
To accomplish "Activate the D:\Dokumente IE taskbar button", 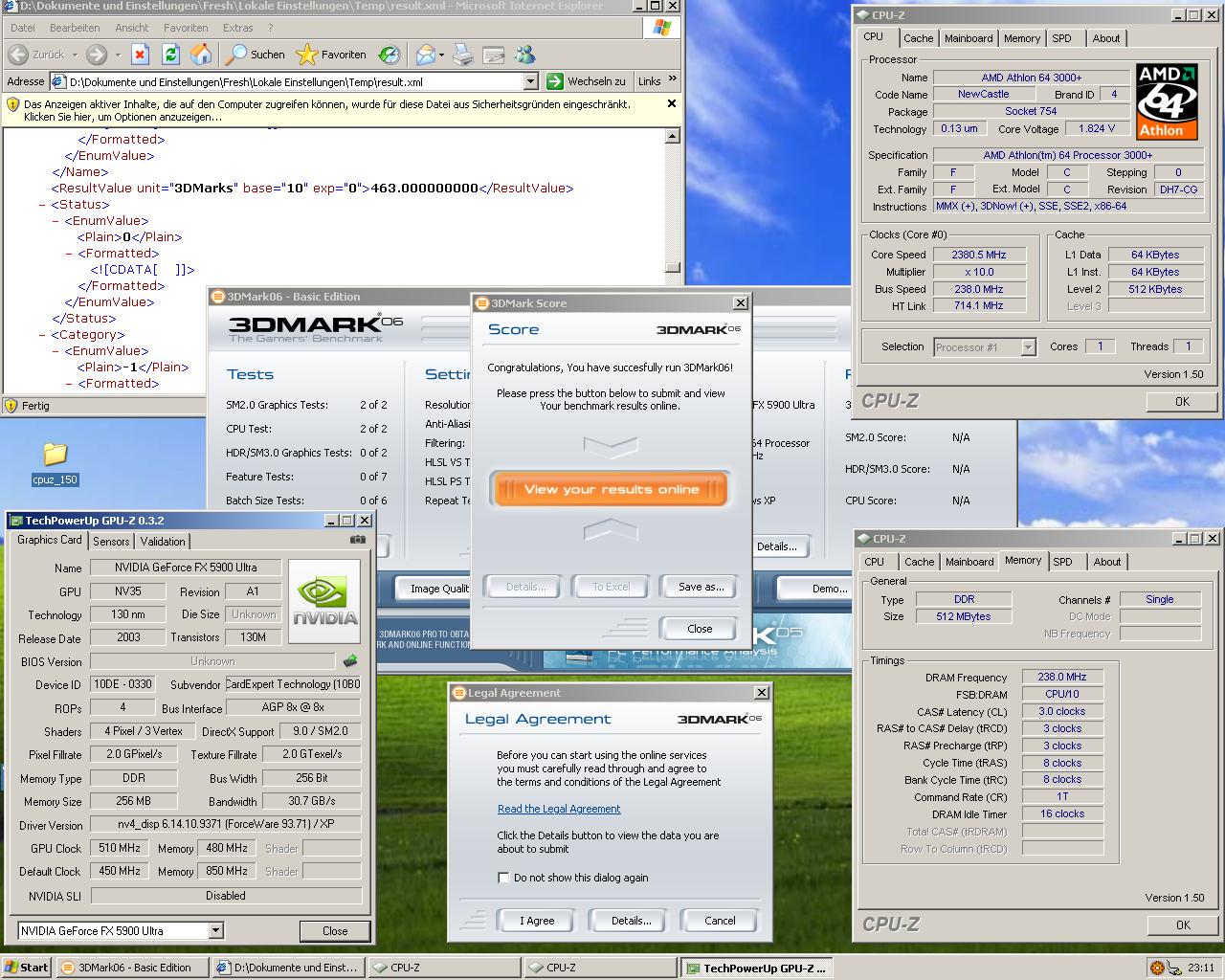I will point(288,968).
